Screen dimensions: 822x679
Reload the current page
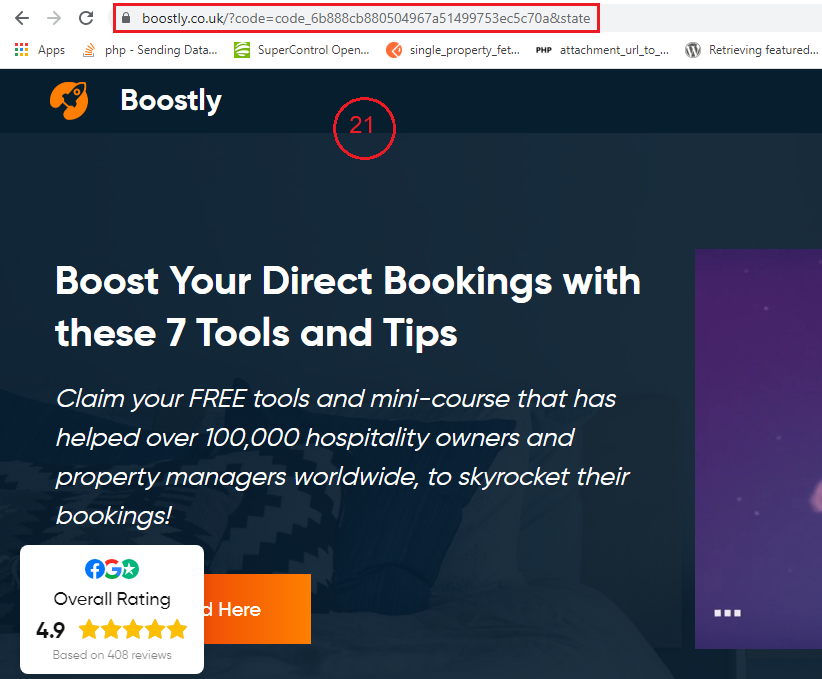tap(86, 18)
